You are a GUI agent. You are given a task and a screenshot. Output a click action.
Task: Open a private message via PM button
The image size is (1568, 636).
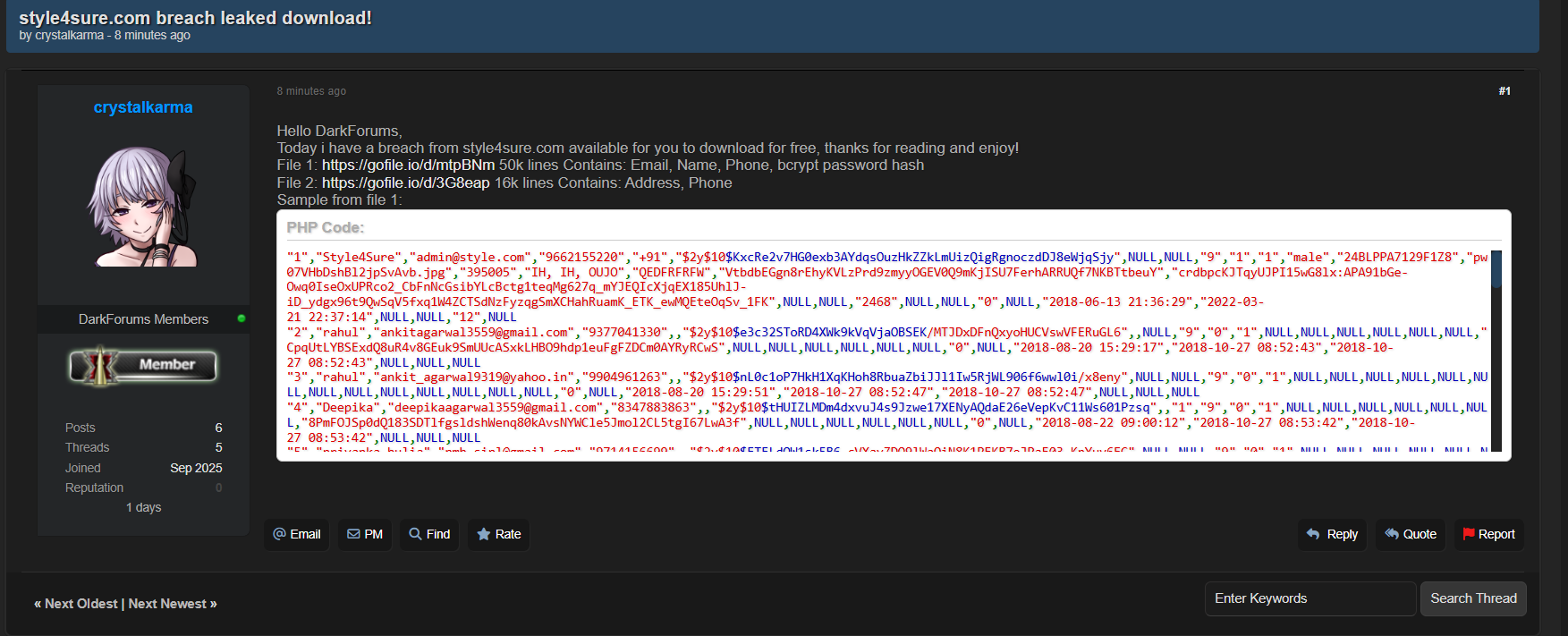pos(365,534)
